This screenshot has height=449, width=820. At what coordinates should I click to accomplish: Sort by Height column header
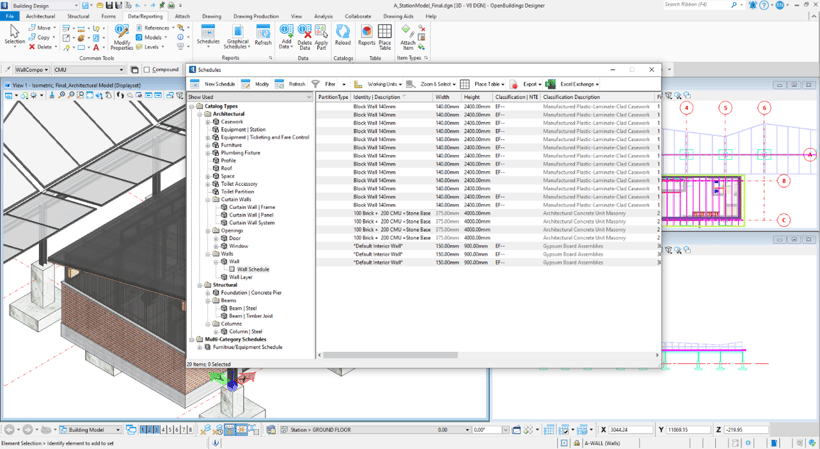[x=477, y=97]
